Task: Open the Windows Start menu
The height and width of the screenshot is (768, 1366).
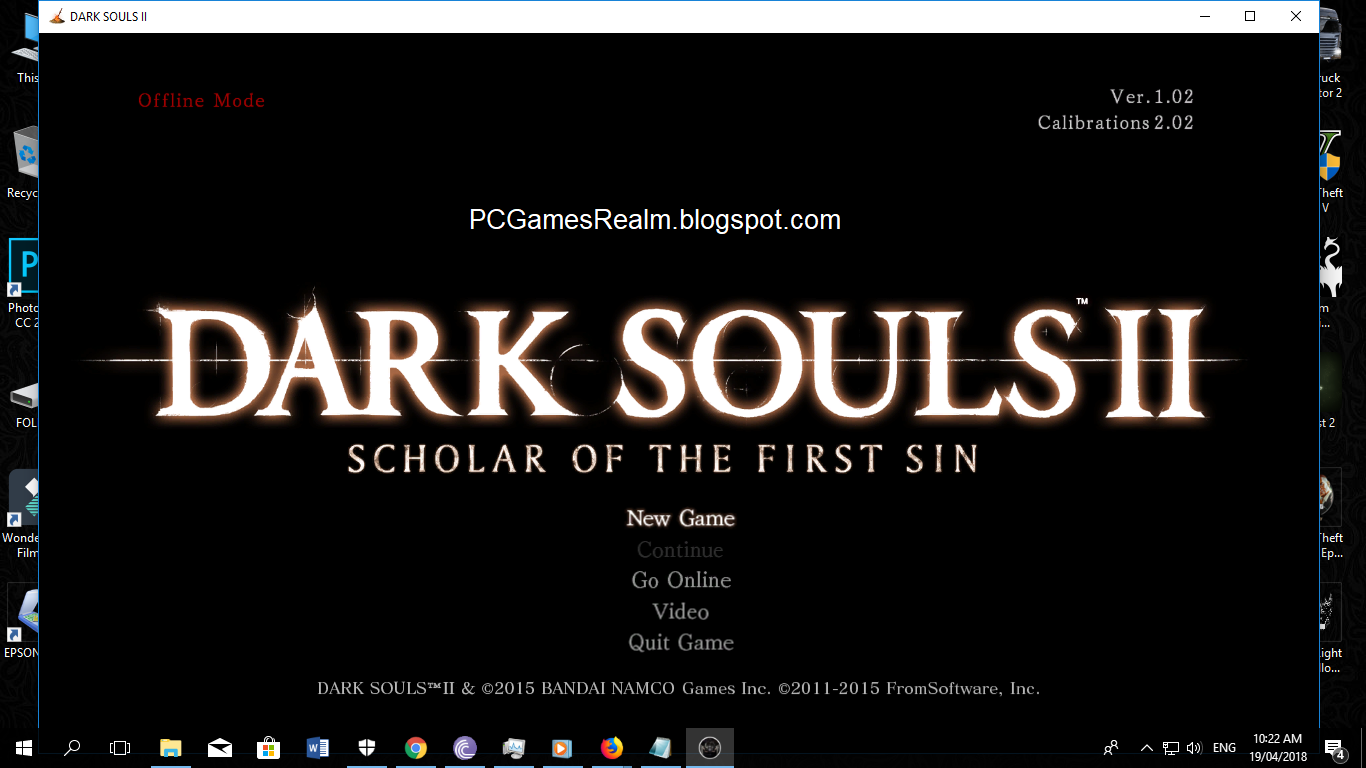Action: tap(24, 748)
